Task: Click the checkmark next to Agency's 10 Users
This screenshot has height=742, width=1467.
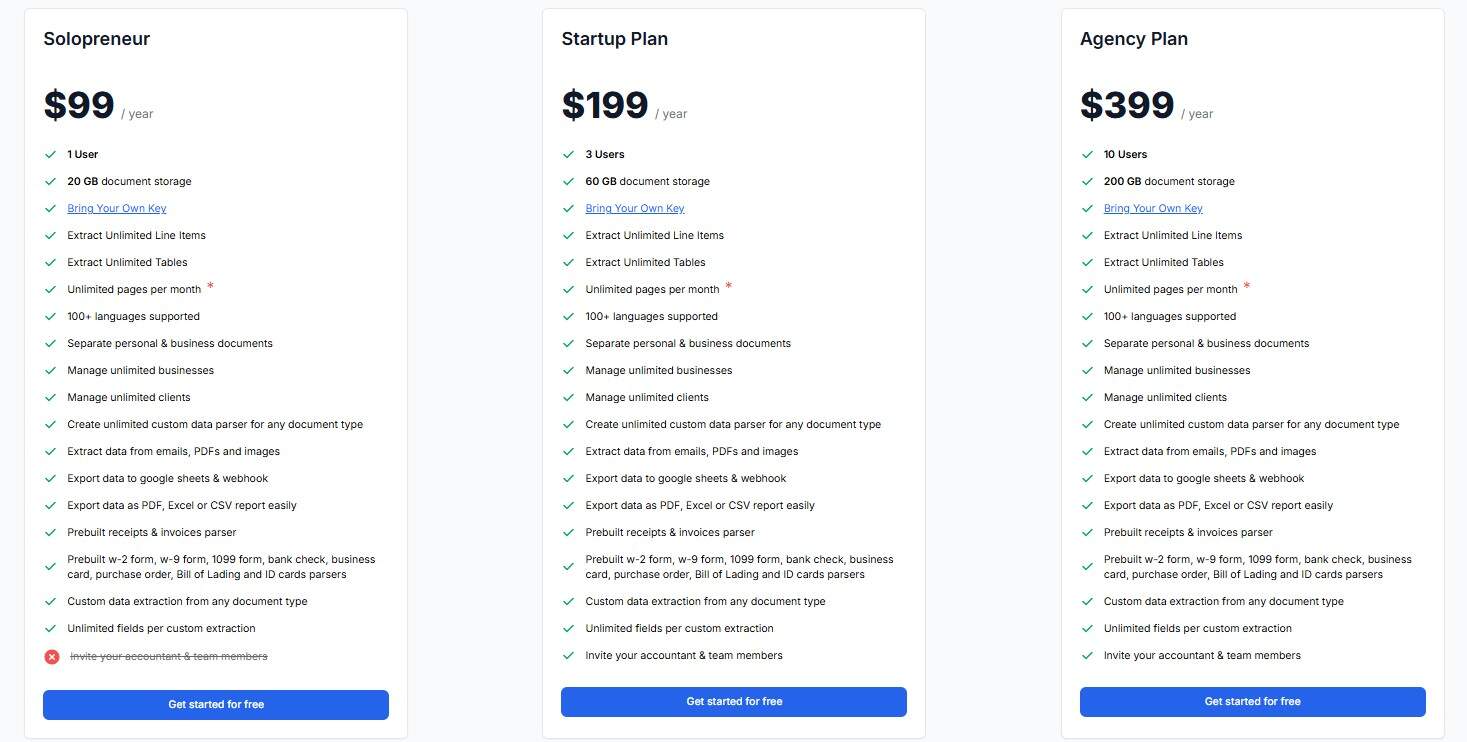Action: tap(1087, 154)
